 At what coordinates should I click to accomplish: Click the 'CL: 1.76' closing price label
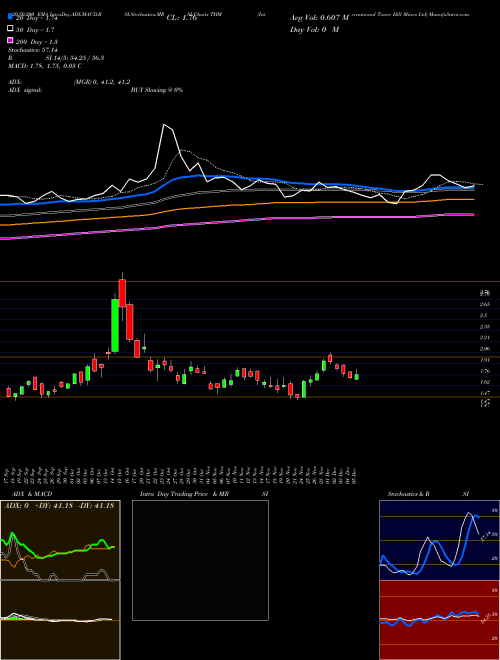tap(182, 18)
